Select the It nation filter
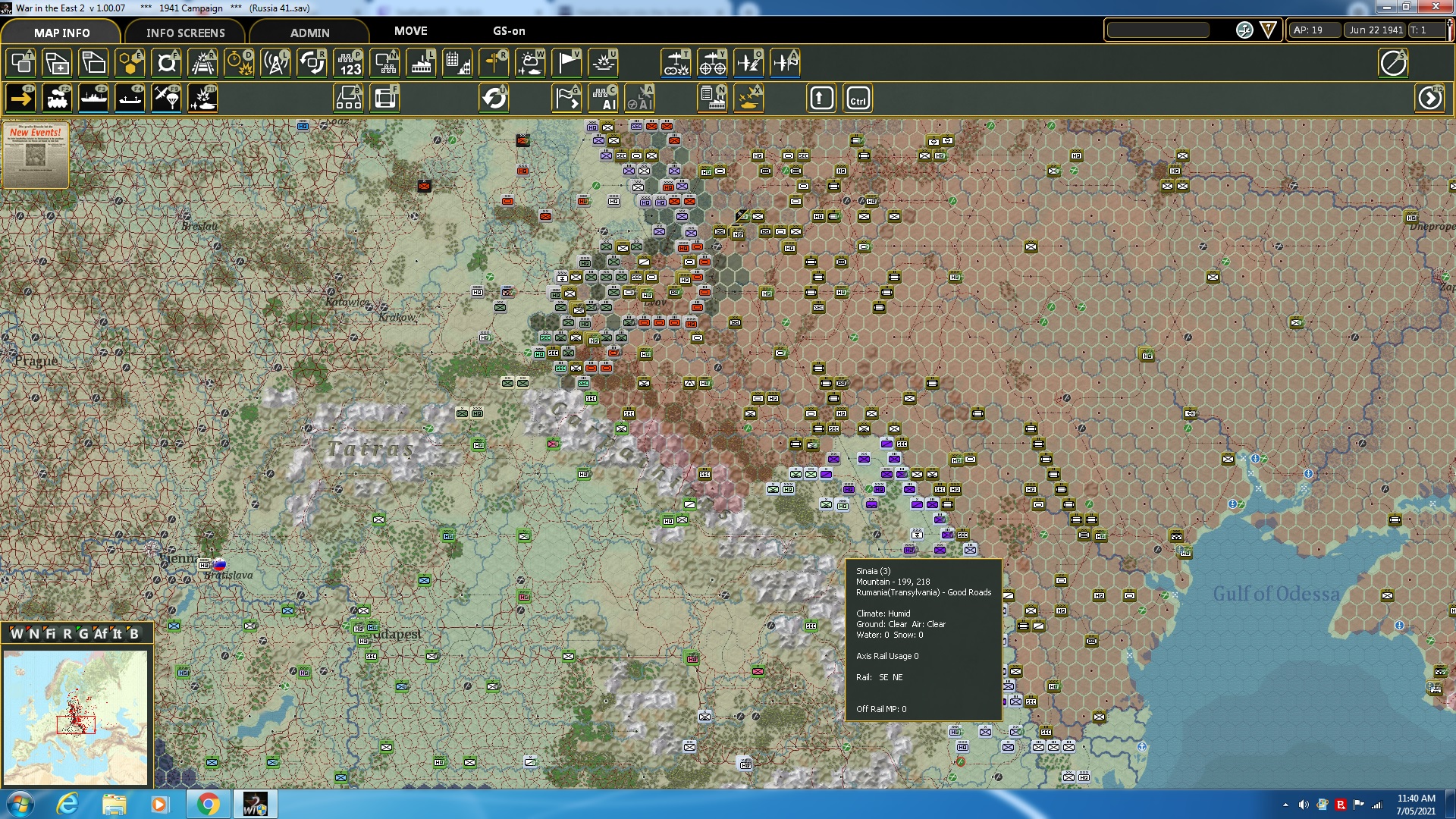Viewport: 1456px width, 819px height. (117, 633)
